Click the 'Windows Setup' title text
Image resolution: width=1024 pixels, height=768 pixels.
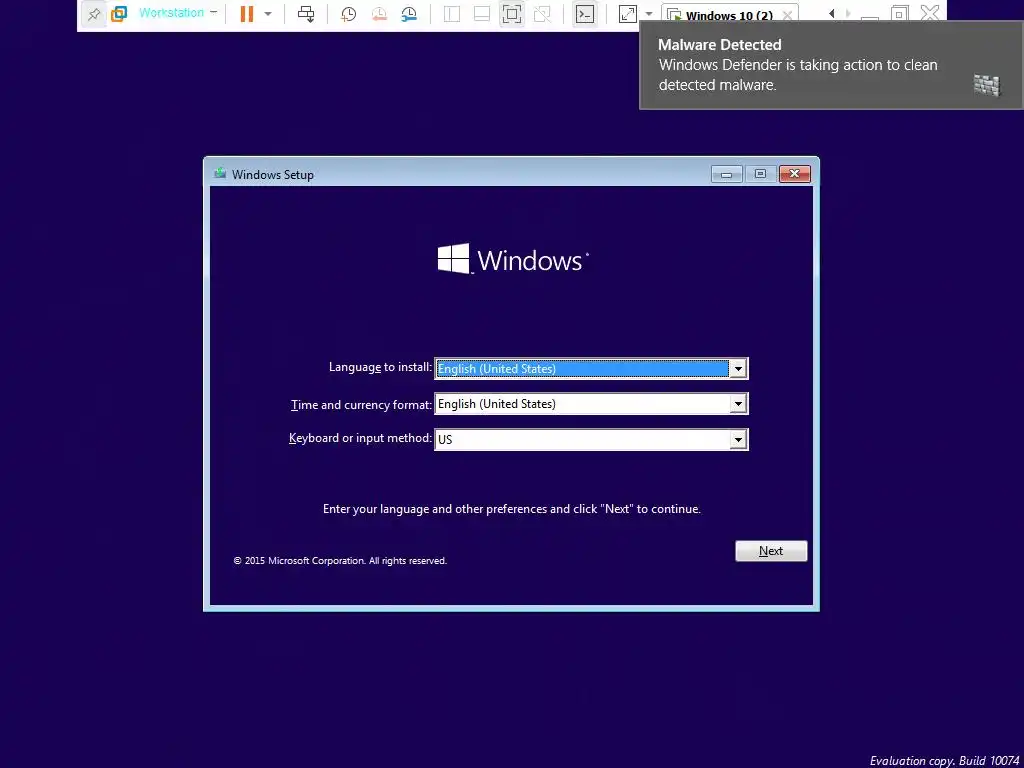pyautogui.click(x=273, y=174)
